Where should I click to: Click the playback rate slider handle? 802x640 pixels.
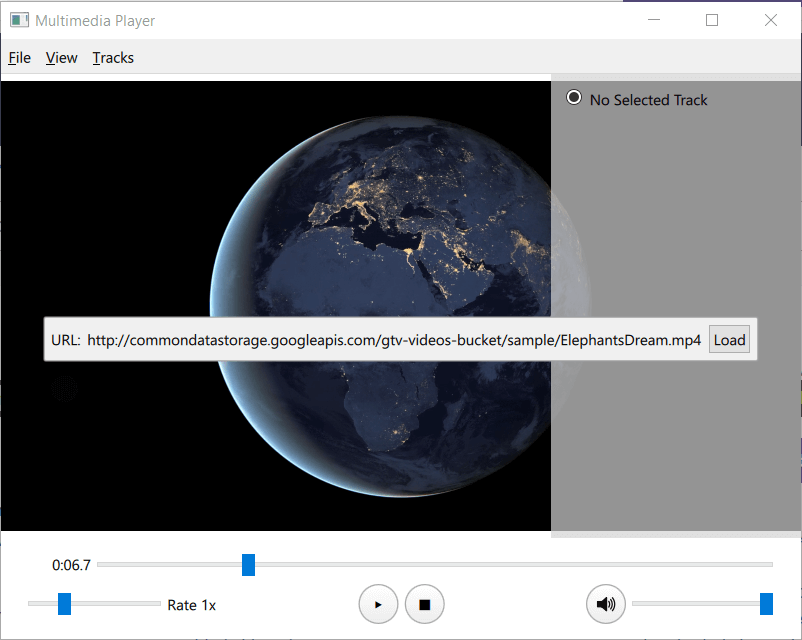pos(64,604)
